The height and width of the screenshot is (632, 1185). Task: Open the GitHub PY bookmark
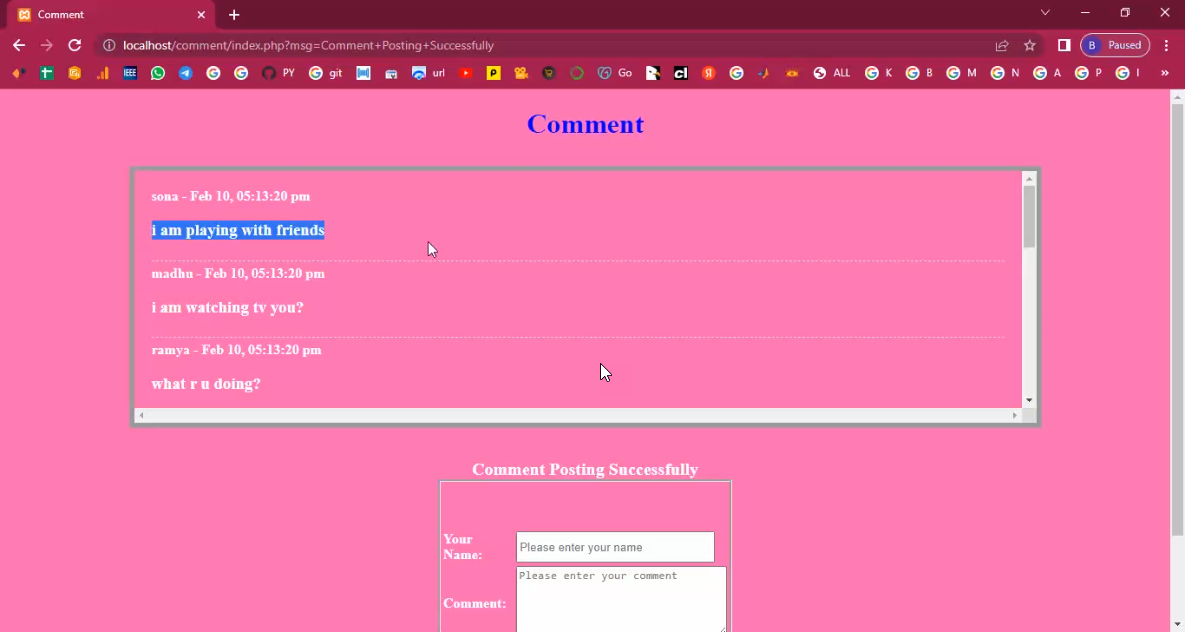point(278,73)
